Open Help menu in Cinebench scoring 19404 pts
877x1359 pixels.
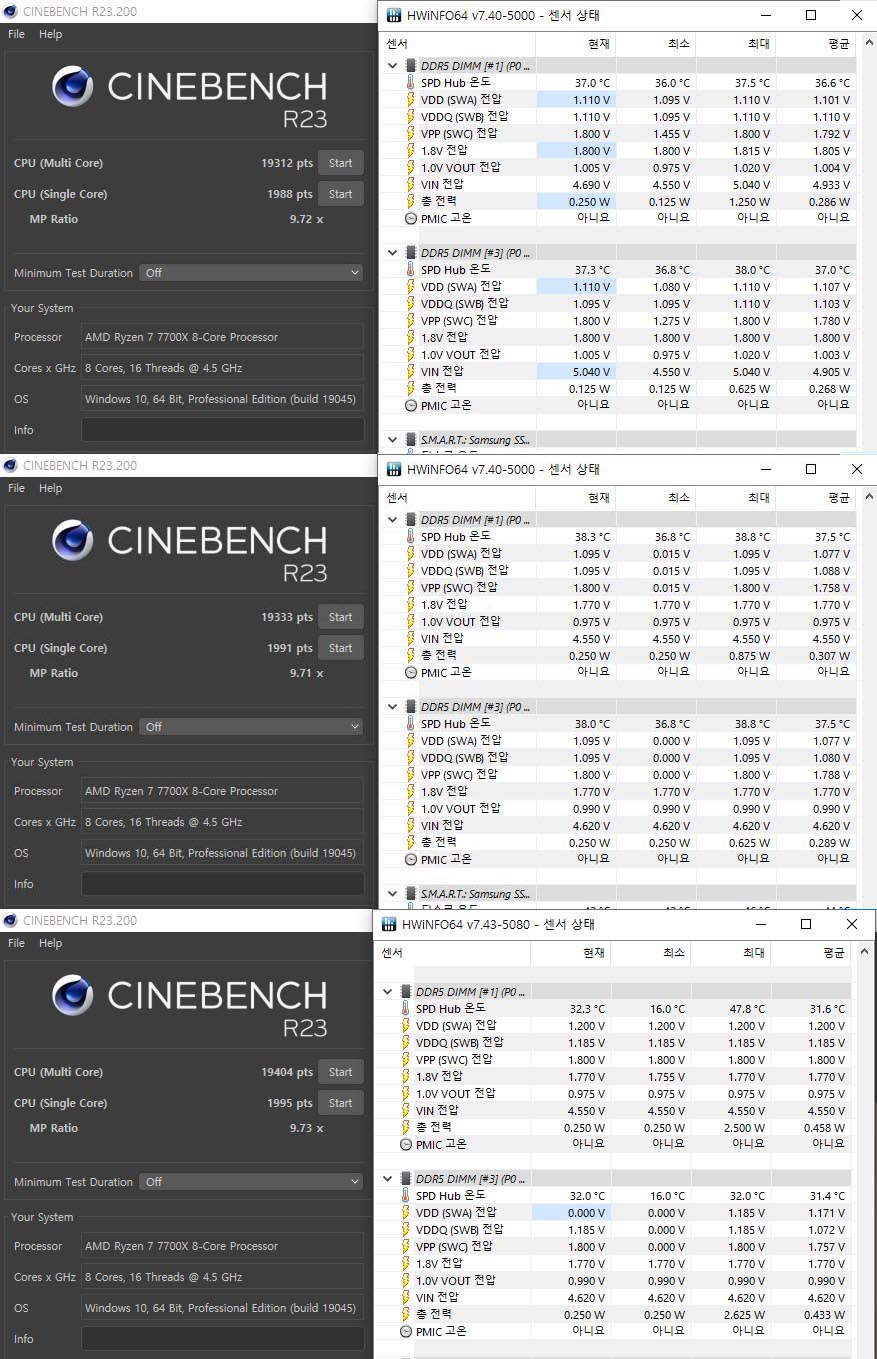click(x=50, y=943)
